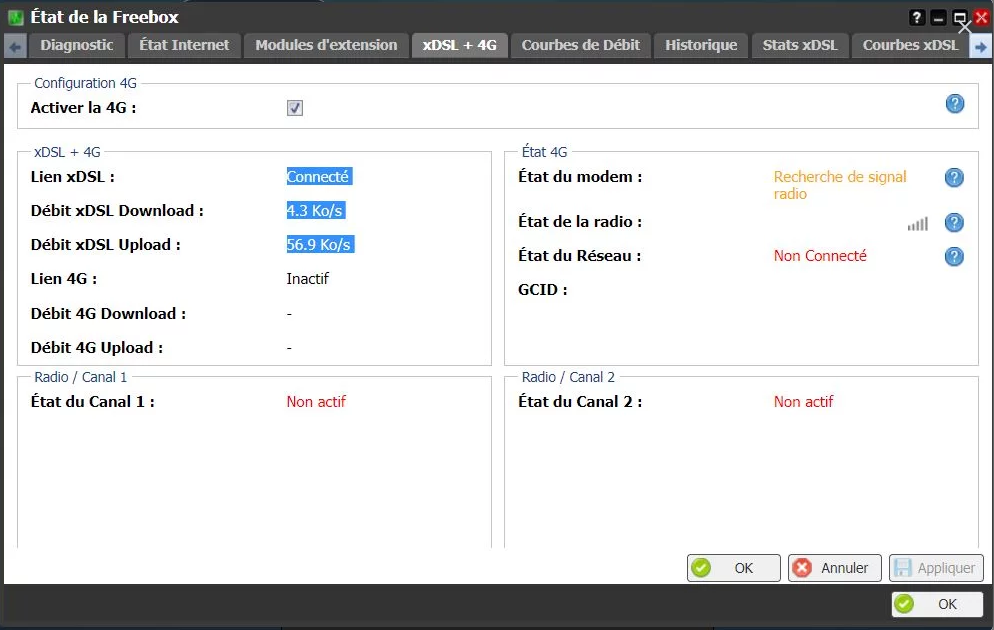Click the 'État du Canal 2 :' label

coord(580,402)
